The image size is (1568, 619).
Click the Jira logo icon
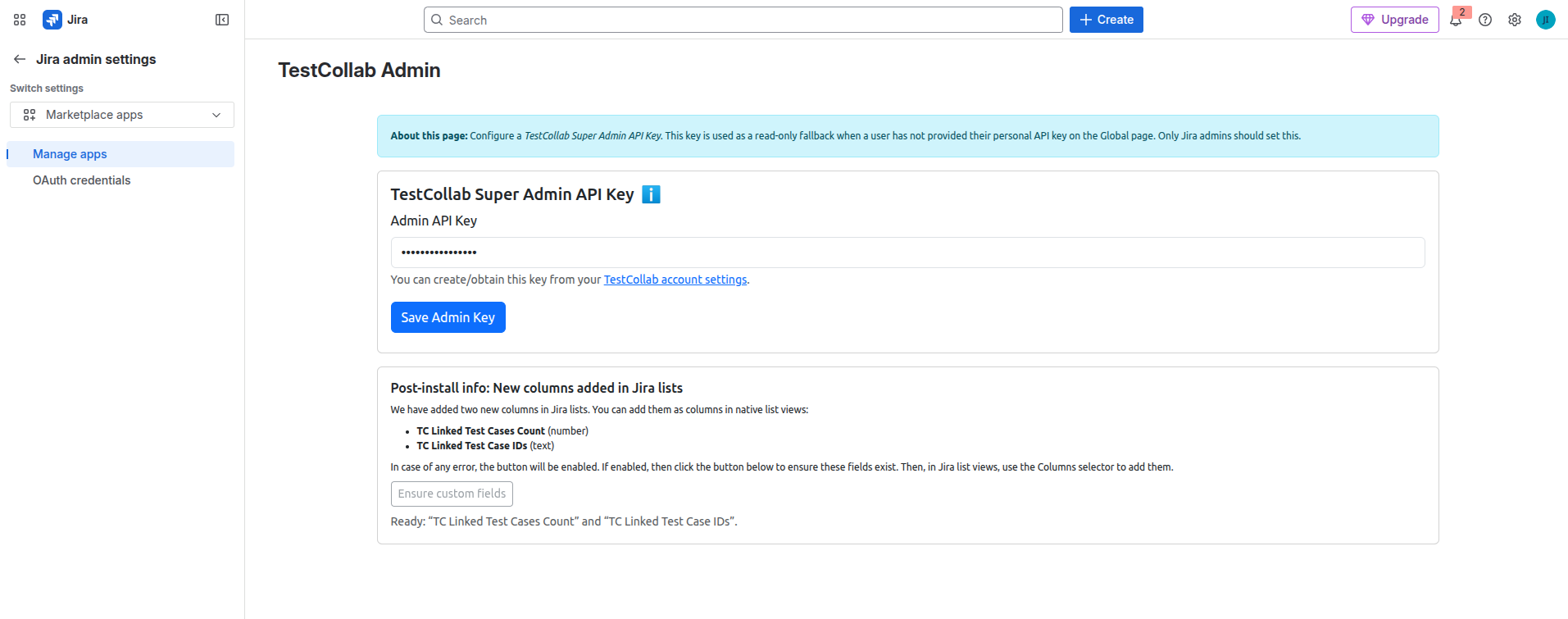[x=52, y=20]
